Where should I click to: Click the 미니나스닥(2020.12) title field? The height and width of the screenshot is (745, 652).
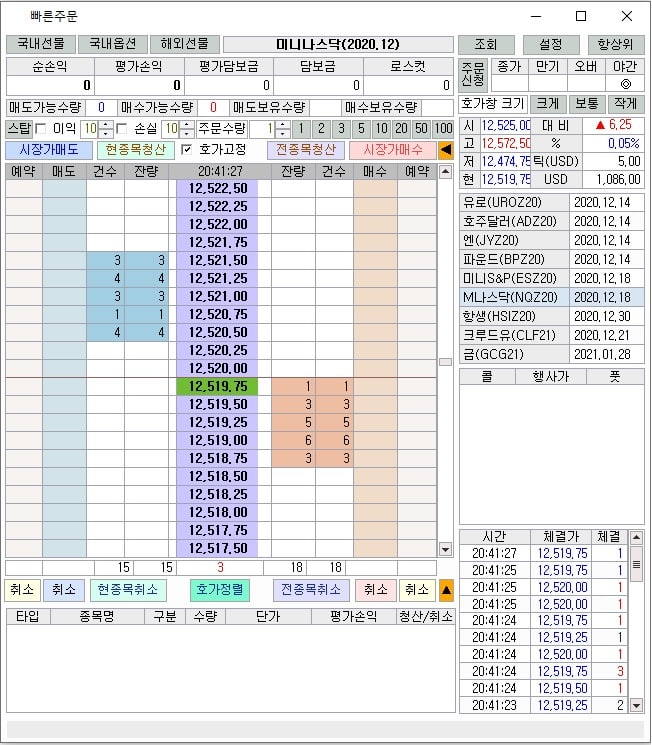coord(338,45)
